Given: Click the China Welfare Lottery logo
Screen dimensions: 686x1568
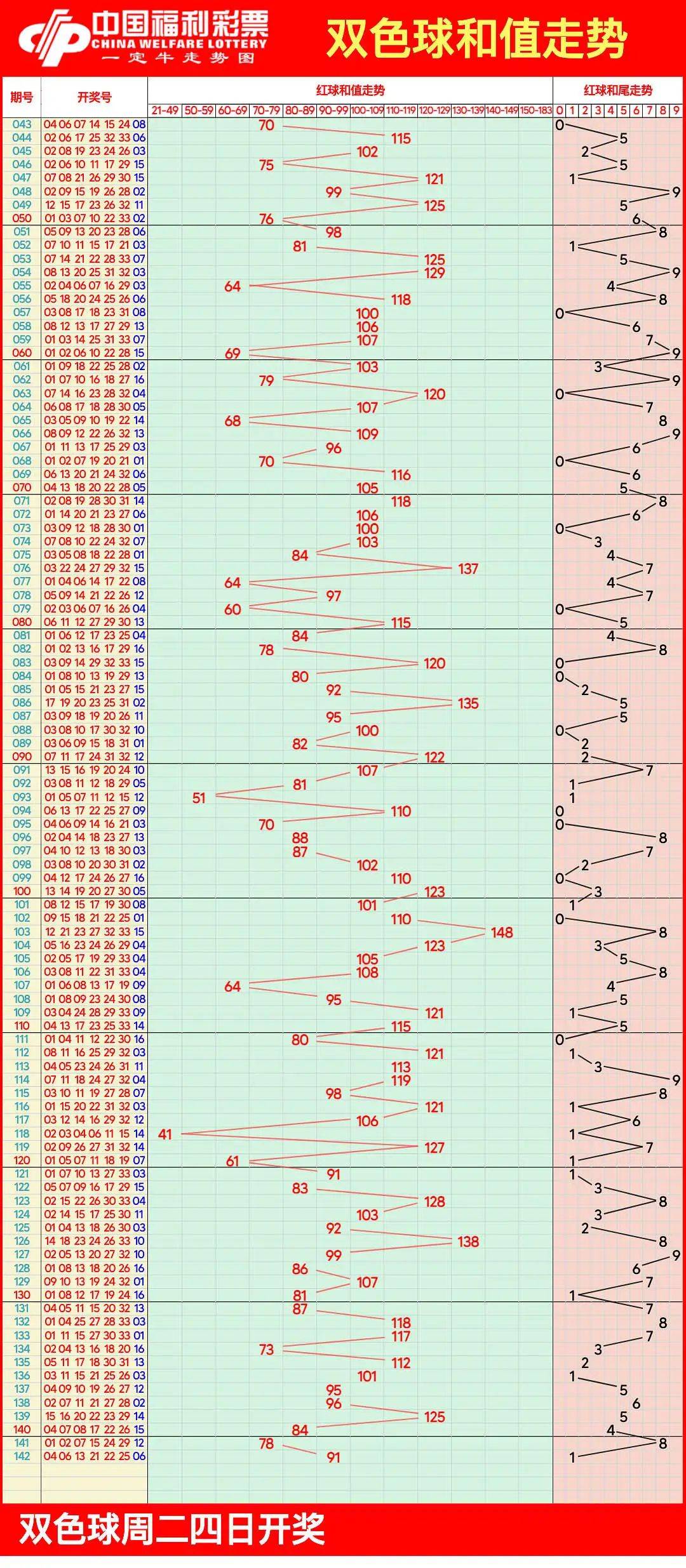Looking at the screenshot, I should pos(144,38).
